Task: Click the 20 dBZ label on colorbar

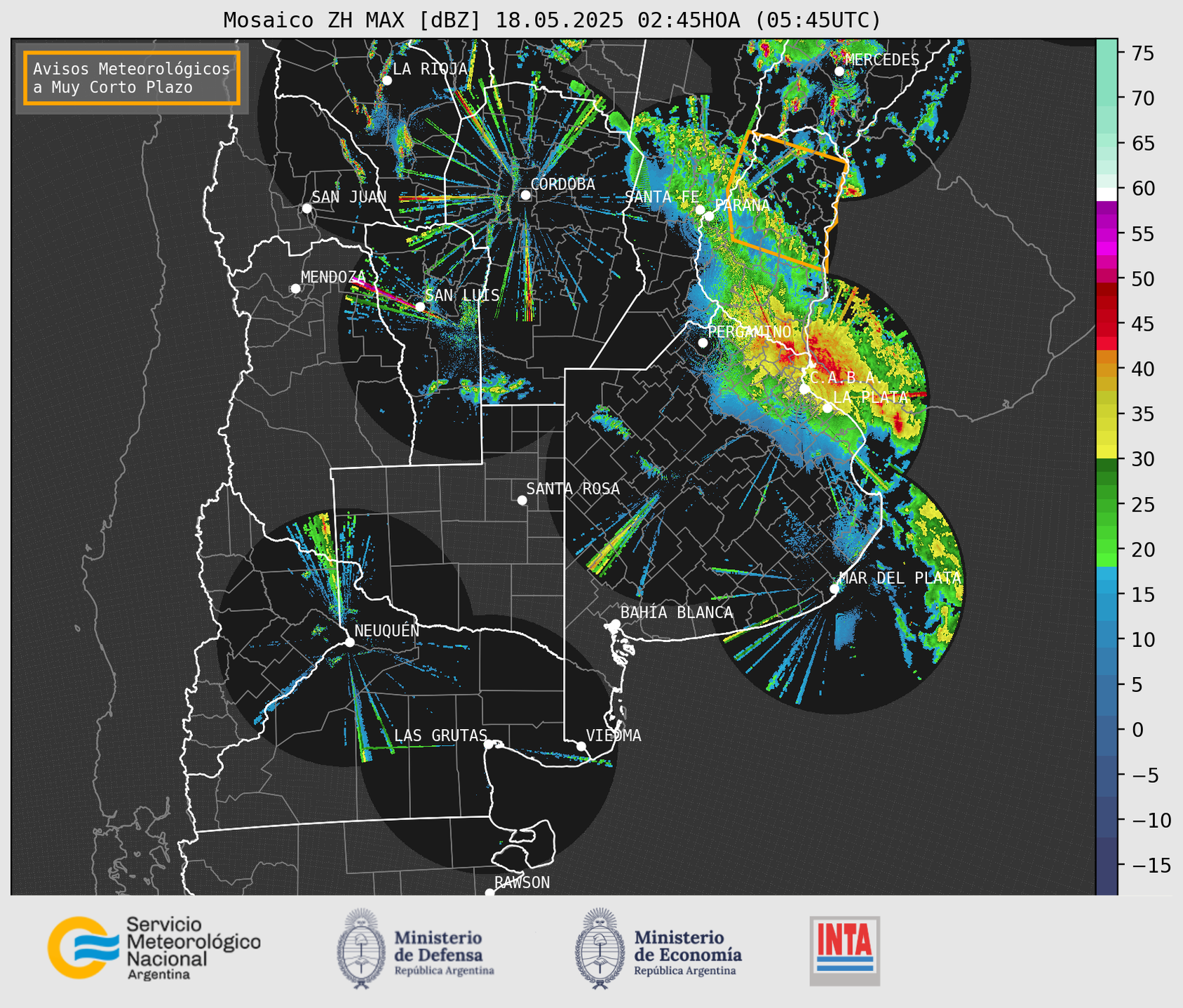Action: pos(1143,550)
